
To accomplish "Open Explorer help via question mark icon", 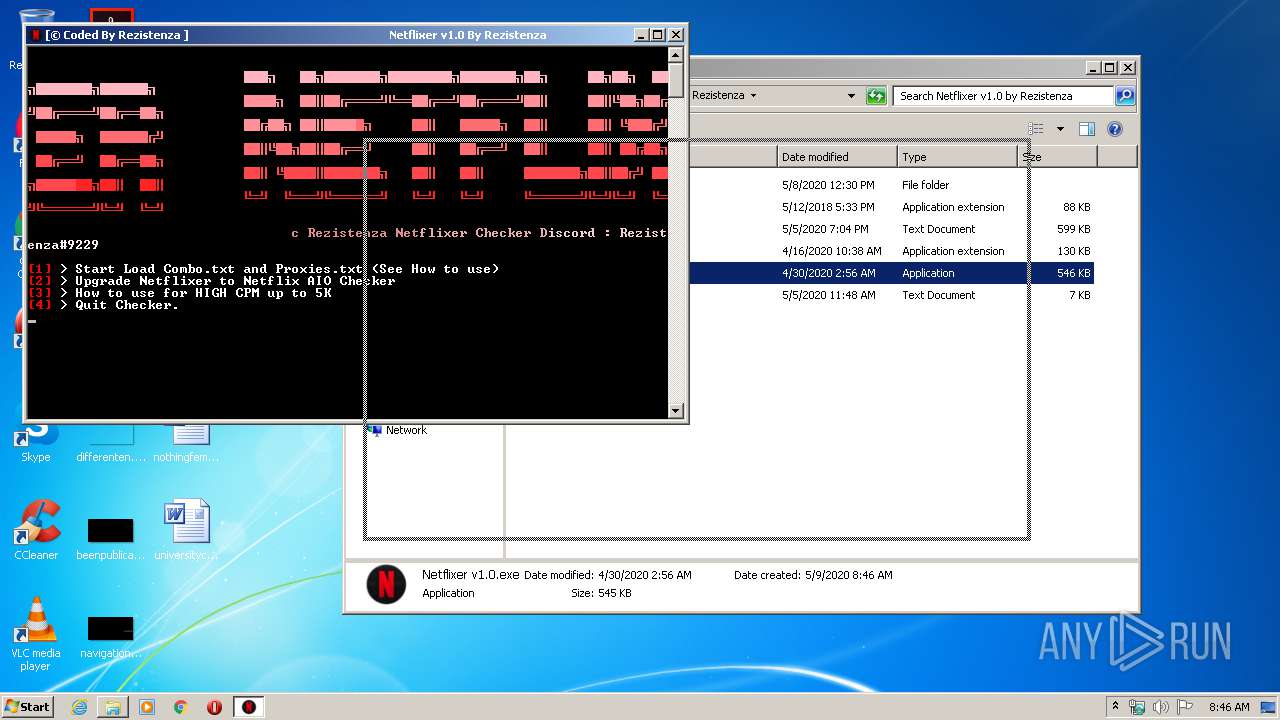I will 1115,129.
